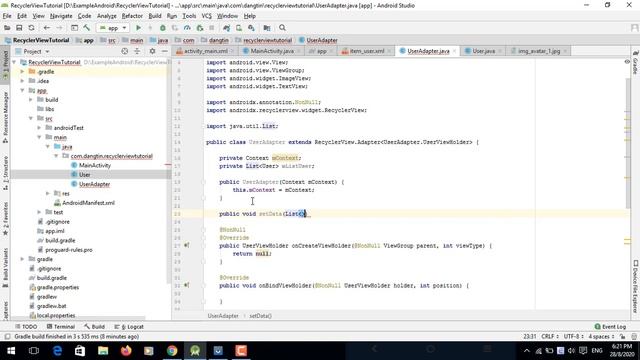Open the Logcat tool window
The height and width of the screenshot is (360, 640).
tap(129, 327)
